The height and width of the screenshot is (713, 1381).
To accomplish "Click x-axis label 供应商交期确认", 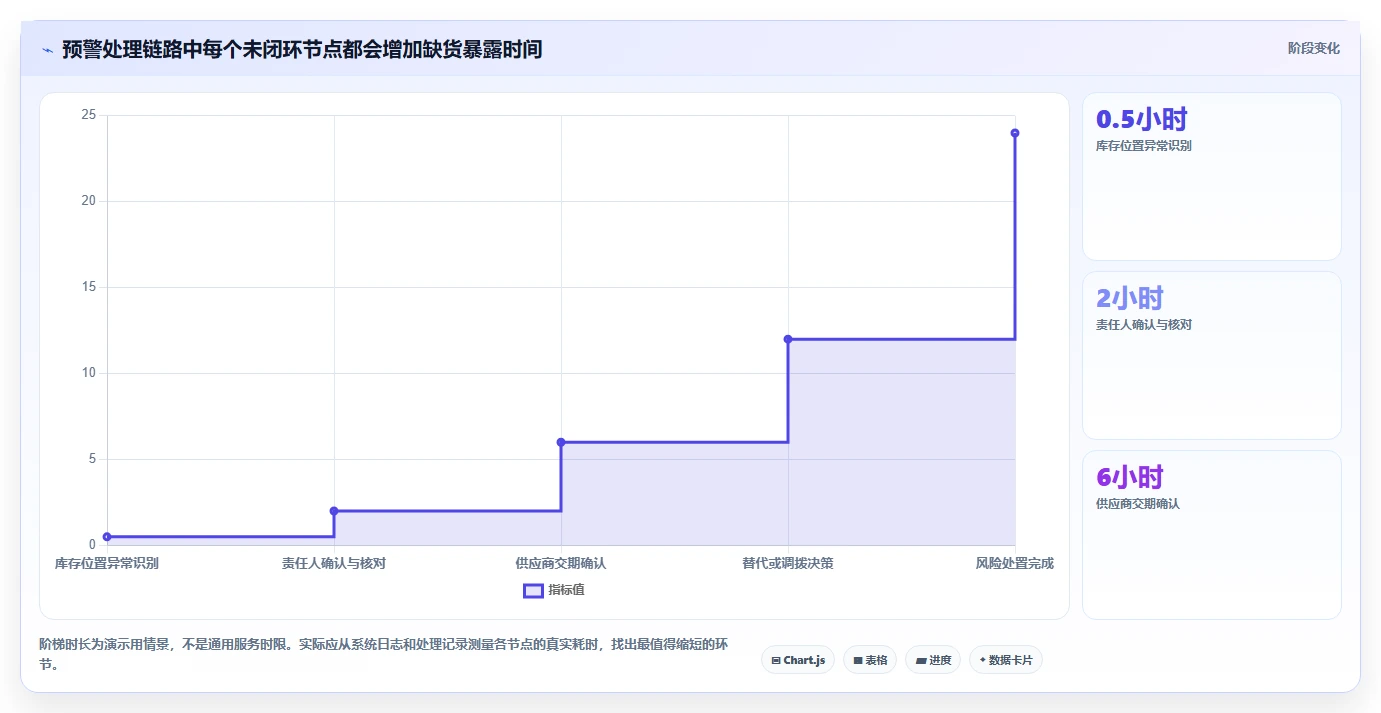I will [x=561, y=563].
